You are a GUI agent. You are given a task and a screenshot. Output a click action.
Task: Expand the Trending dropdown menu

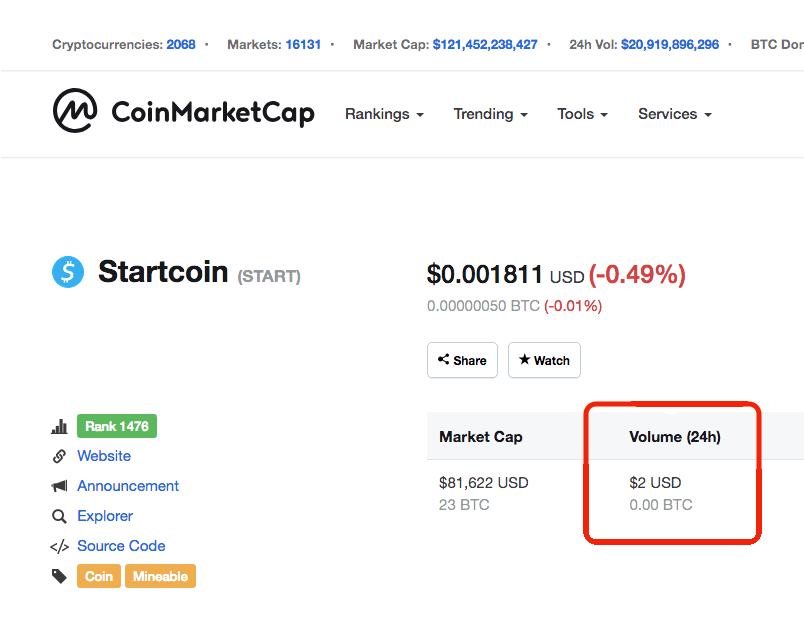pyautogui.click(x=490, y=114)
